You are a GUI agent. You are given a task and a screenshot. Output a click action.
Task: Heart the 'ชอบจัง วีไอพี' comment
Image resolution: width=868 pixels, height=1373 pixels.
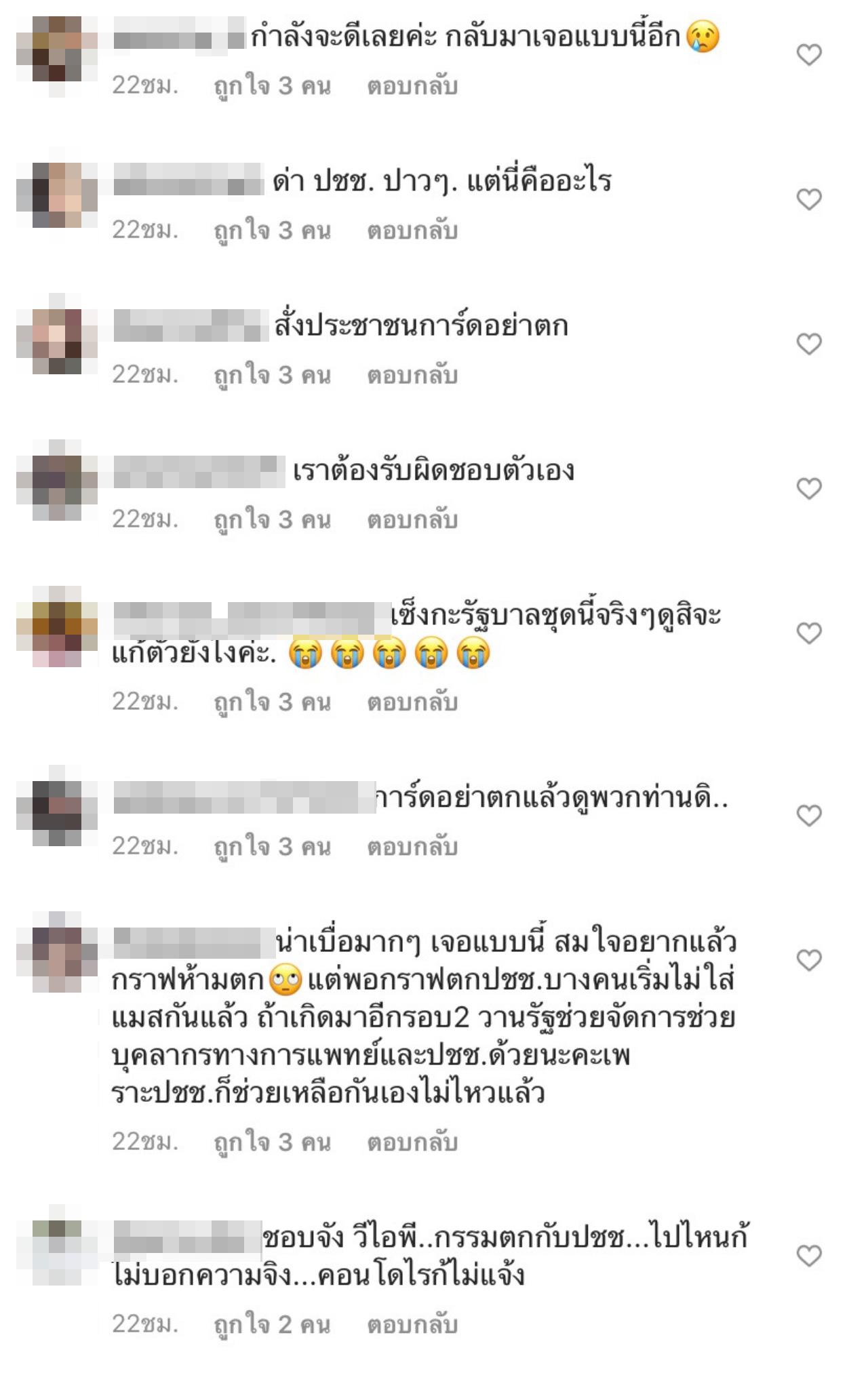(808, 1256)
